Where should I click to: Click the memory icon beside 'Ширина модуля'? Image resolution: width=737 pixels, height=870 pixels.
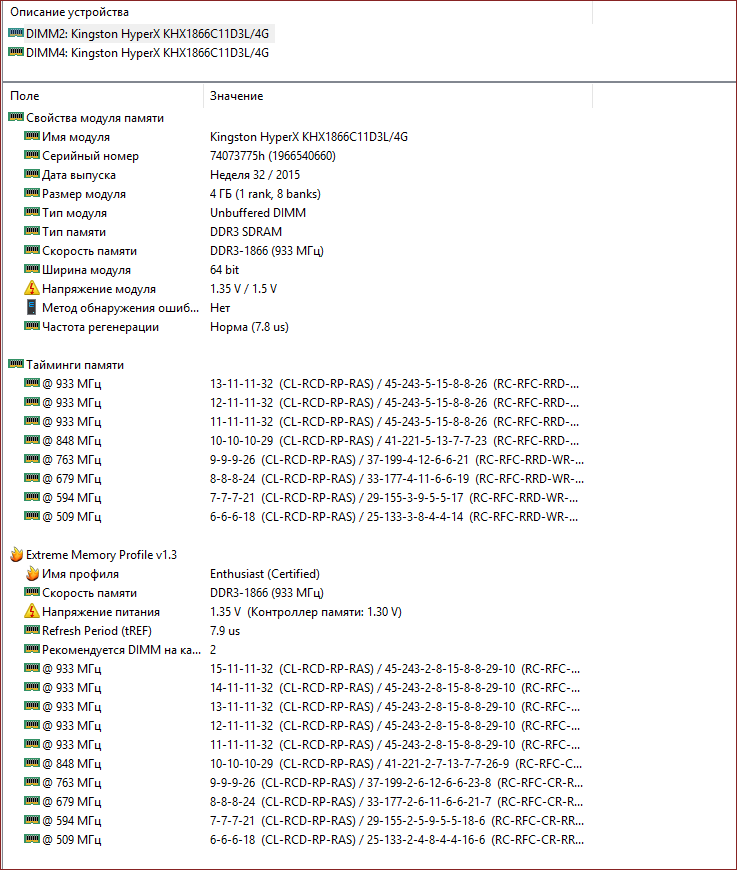(x=32, y=269)
